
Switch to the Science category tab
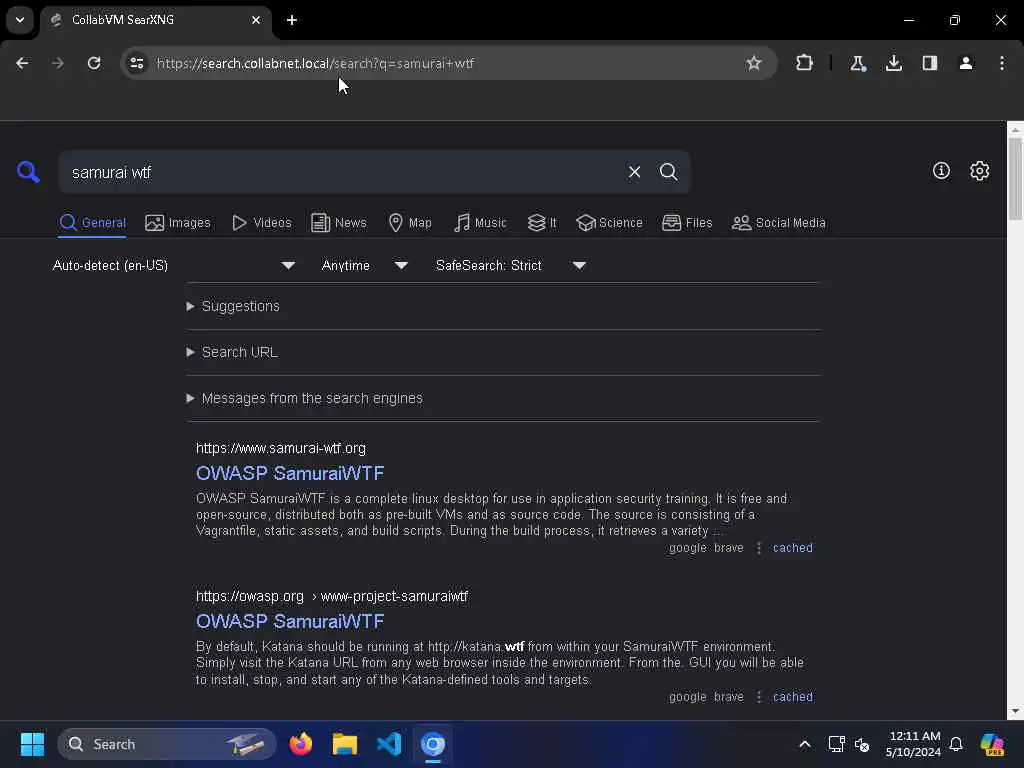click(x=609, y=223)
